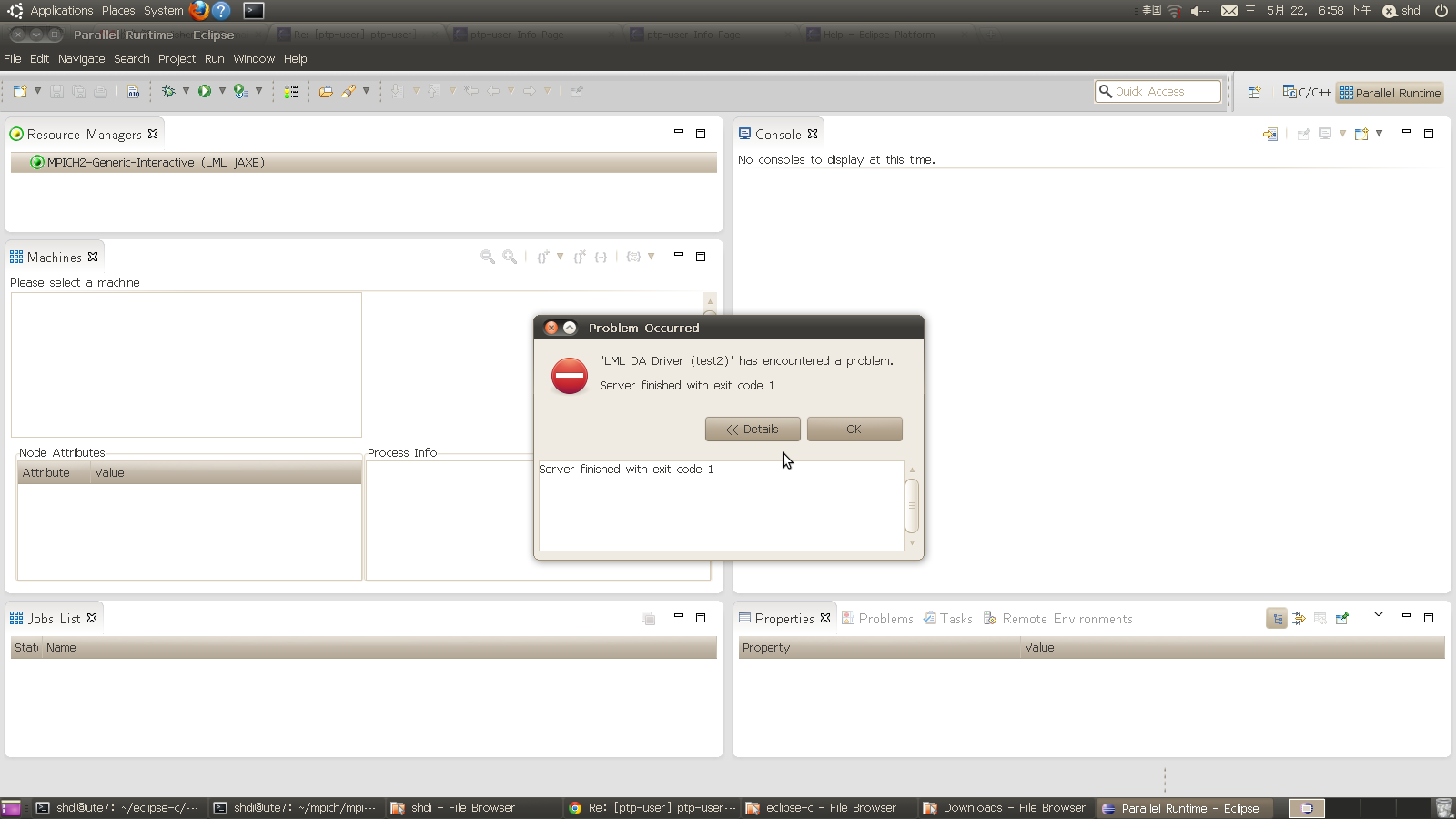1456x819 pixels.
Task: Open the Run menu
Action: click(214, 58)
